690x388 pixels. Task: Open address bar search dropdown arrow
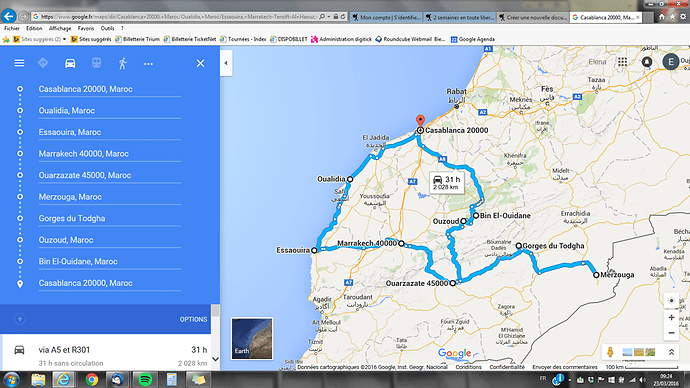pos(329,17)
